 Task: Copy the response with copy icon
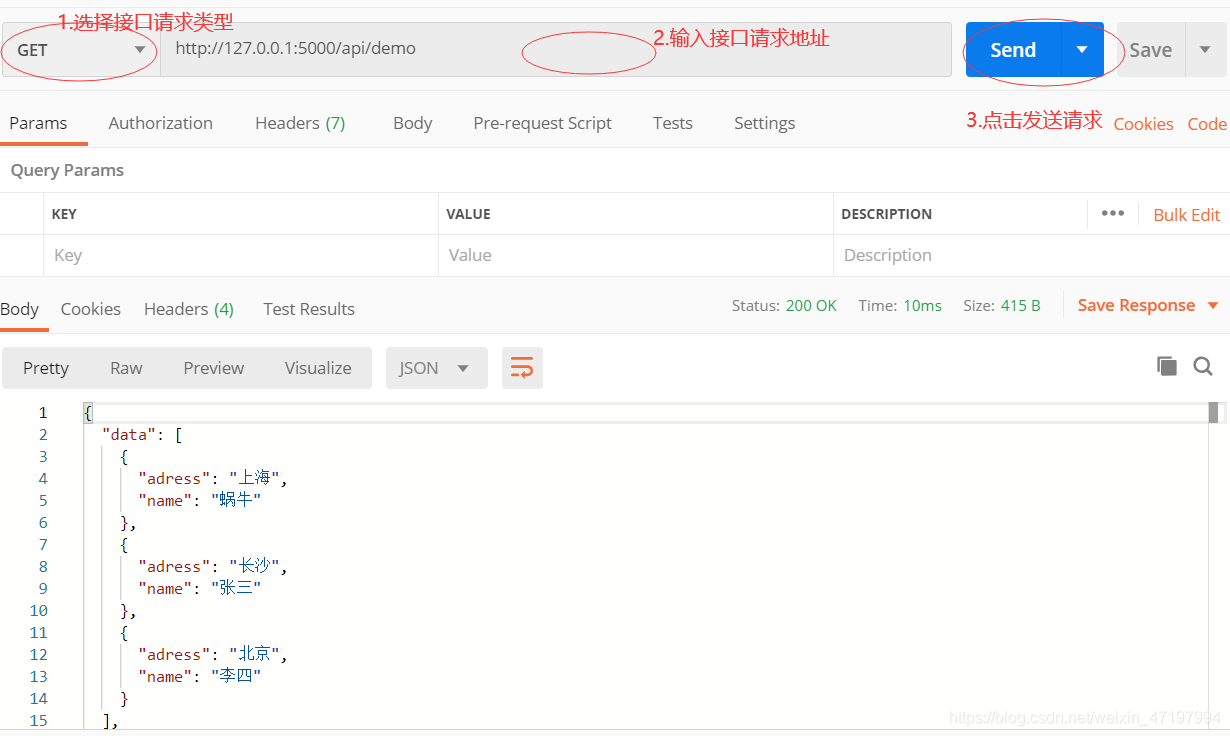pos(1166,366)
